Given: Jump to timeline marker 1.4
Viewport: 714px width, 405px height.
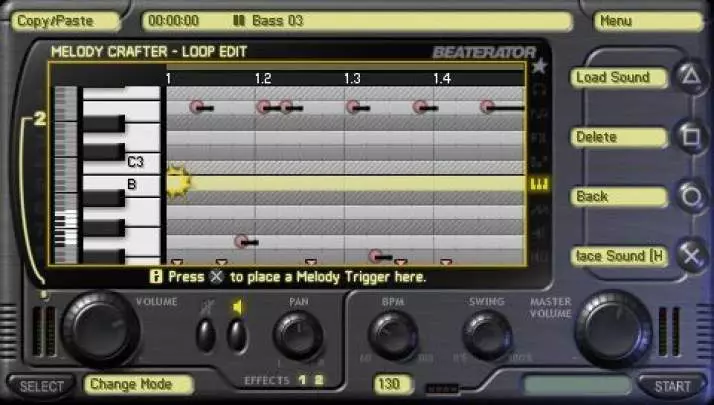Looking at the screenshot, I should pyautogui.click(x=442, y=79).
